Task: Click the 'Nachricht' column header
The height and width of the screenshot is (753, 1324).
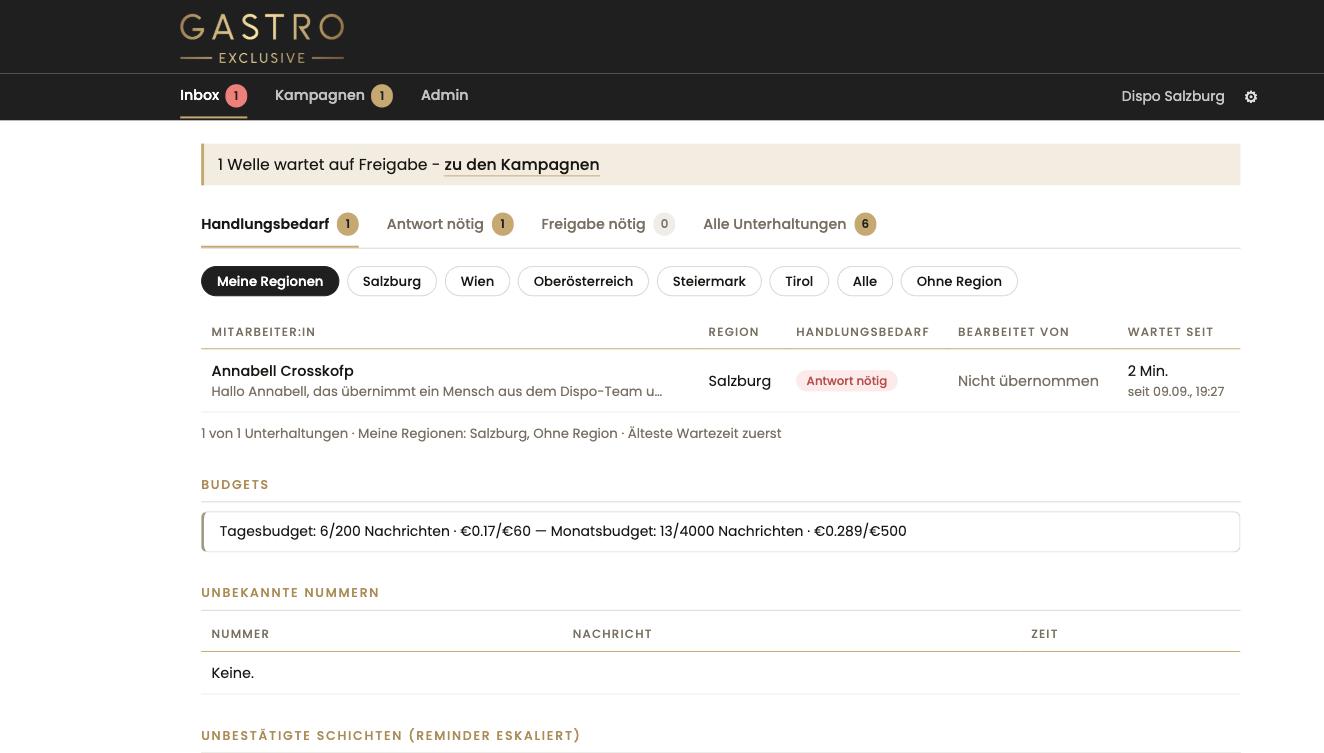Action: tap(612, 634)
